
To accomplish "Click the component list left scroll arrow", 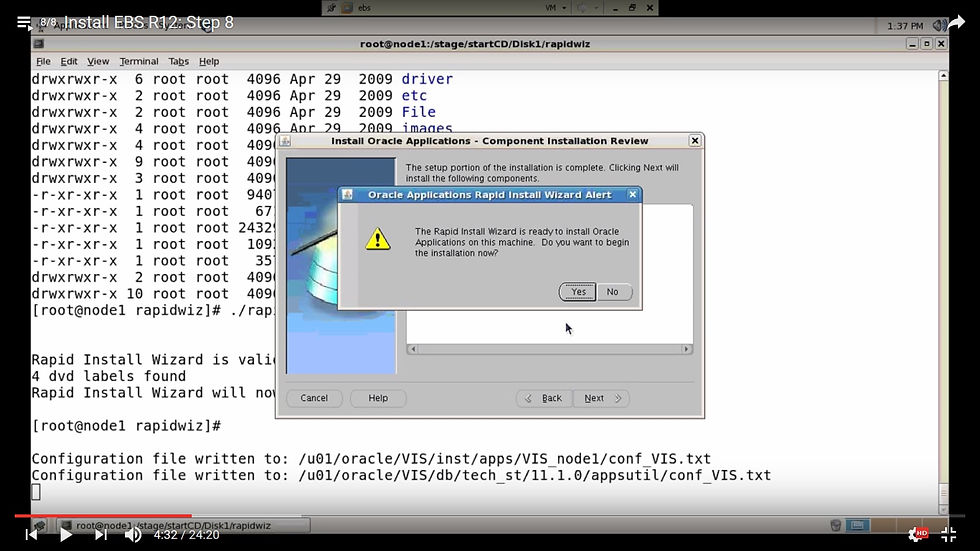I will click(412, 349).
